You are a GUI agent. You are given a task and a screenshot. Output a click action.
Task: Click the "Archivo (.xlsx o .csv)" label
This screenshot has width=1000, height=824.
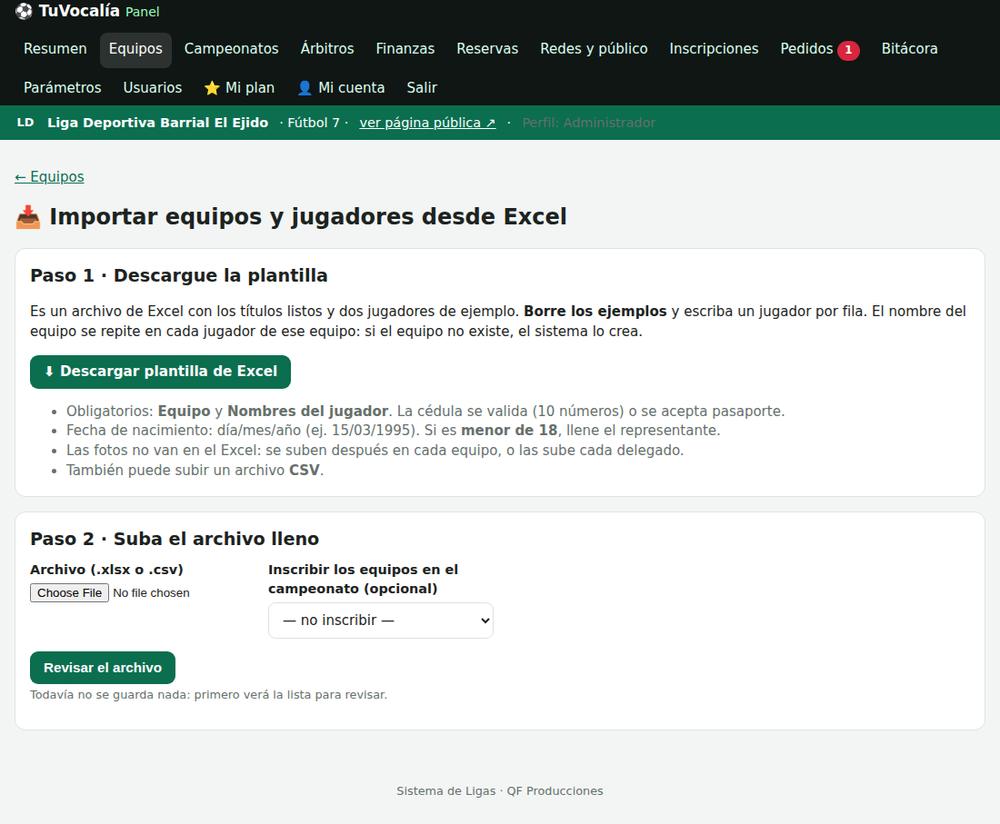point(107,570)
